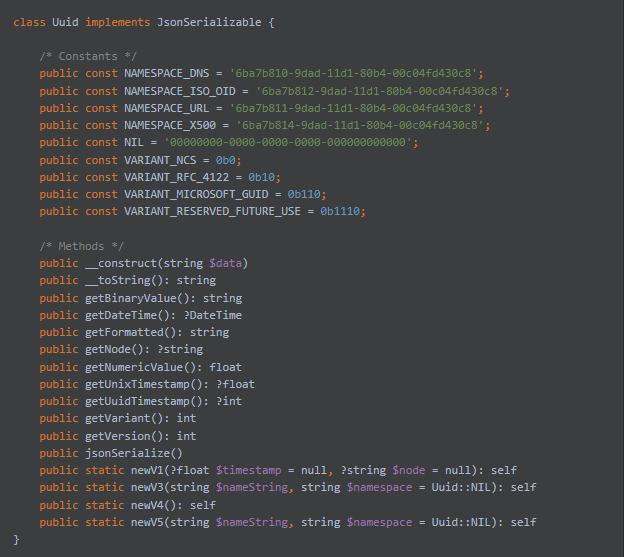Click the Uuid class name
The image size is (624, 557).
65,22
